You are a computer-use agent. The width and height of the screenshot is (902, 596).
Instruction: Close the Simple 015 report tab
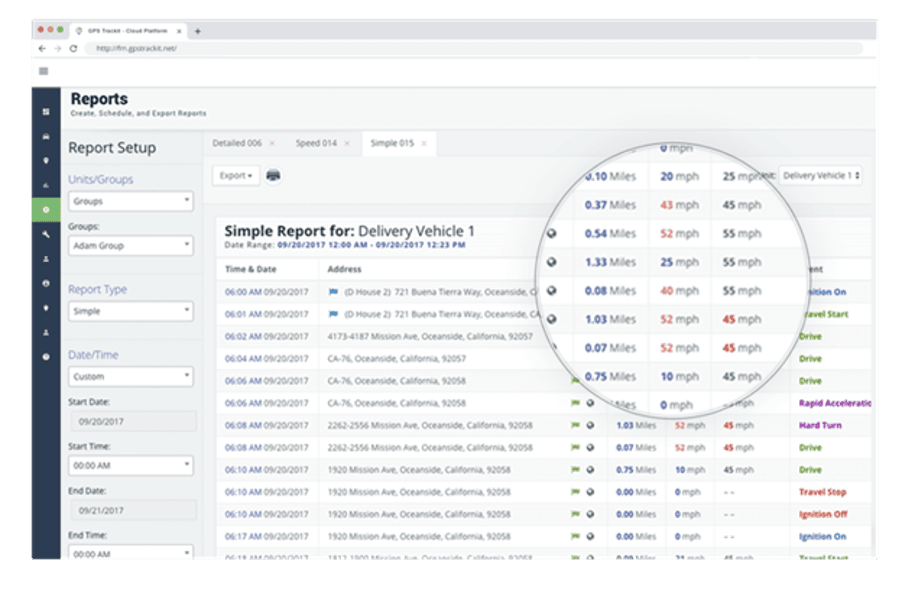point(424,143)
